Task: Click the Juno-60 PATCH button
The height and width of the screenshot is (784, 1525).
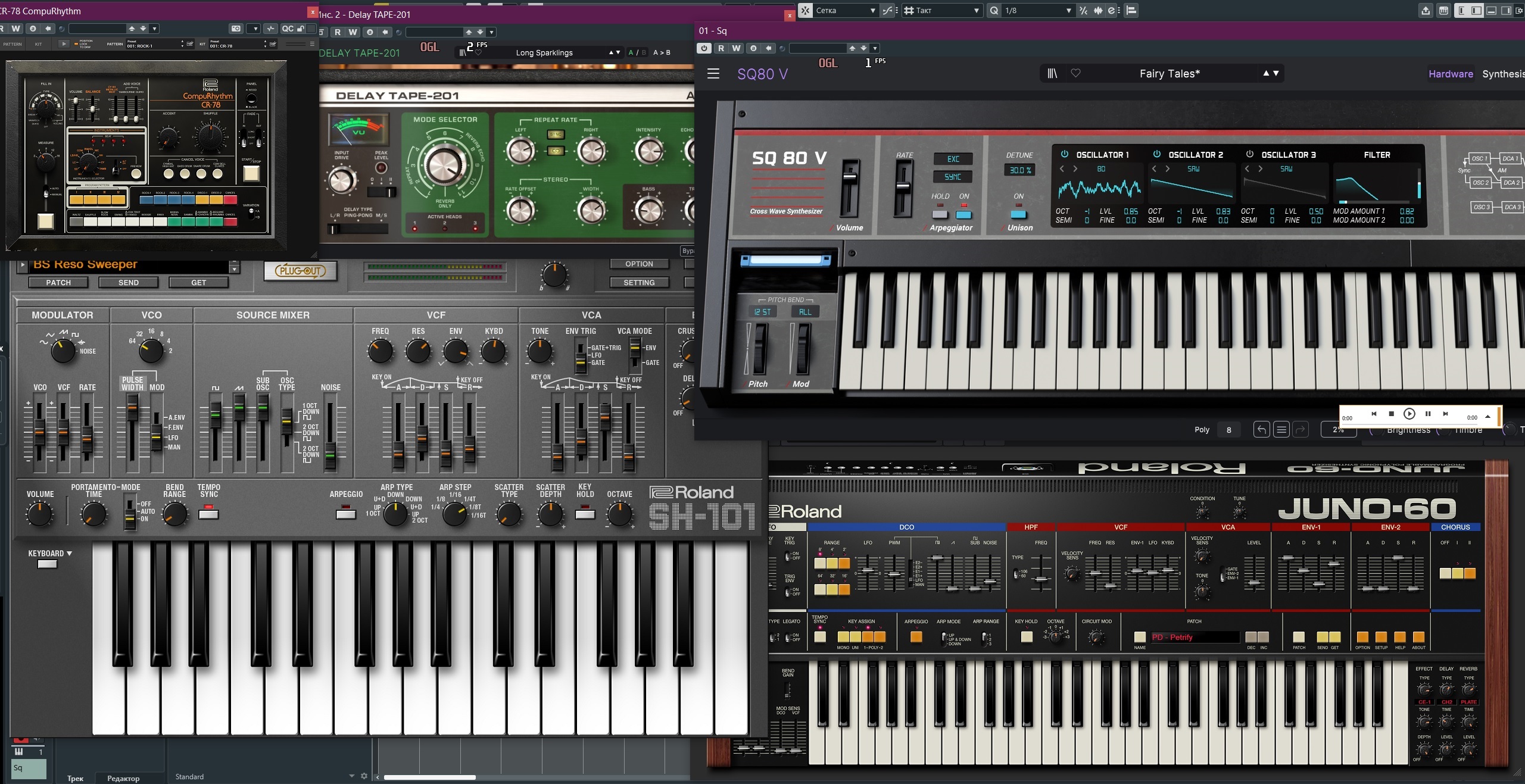Action: pos(1299,637)
